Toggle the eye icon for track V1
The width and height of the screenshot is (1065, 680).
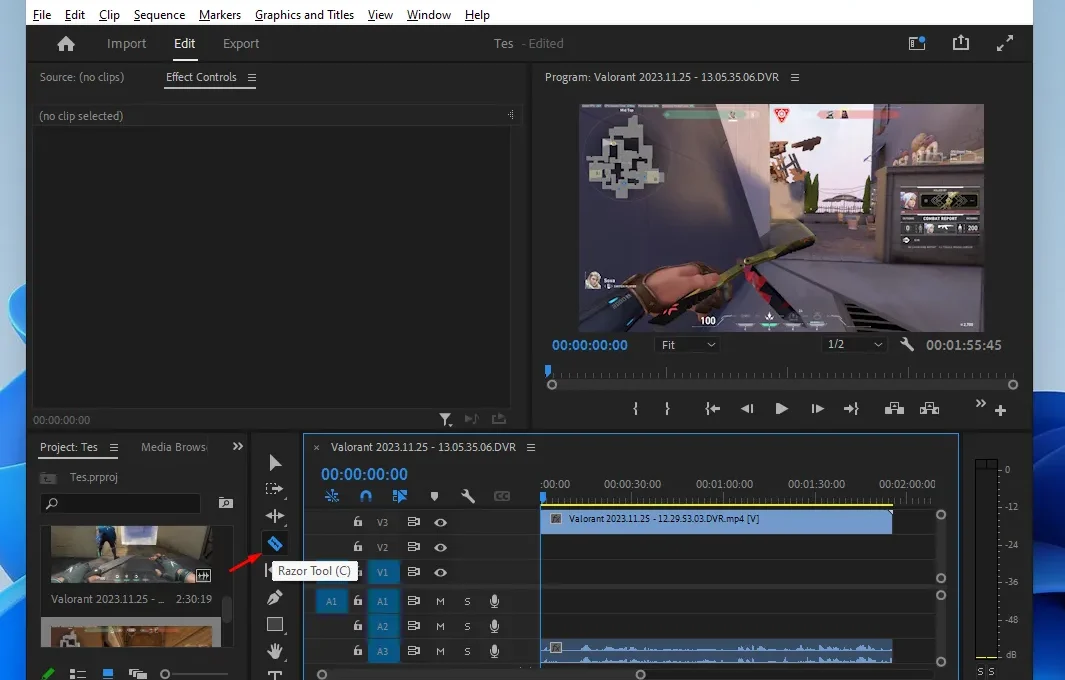(x=440, y=573)
